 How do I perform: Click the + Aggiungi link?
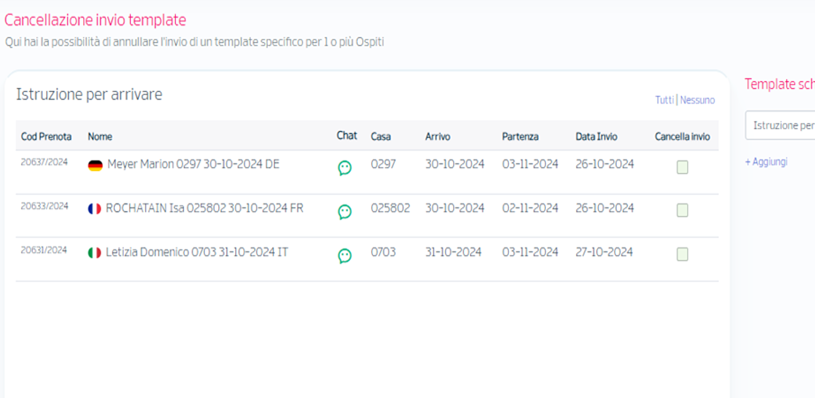tap(766, 162)
